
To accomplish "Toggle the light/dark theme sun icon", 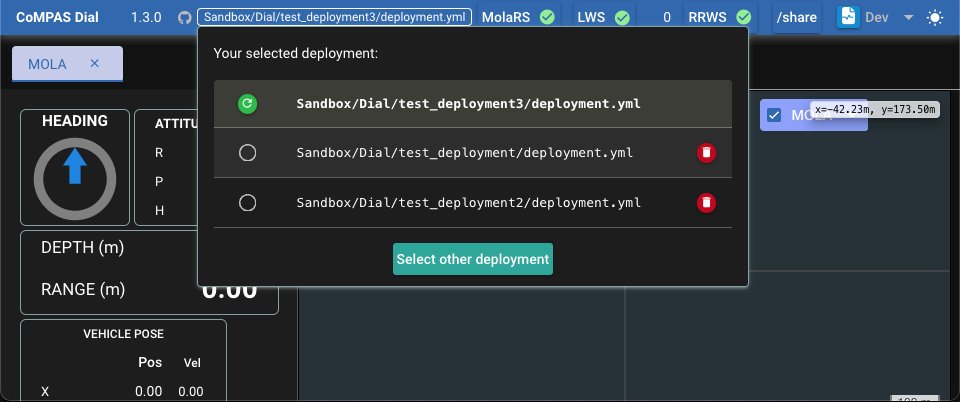I will 935,18.
